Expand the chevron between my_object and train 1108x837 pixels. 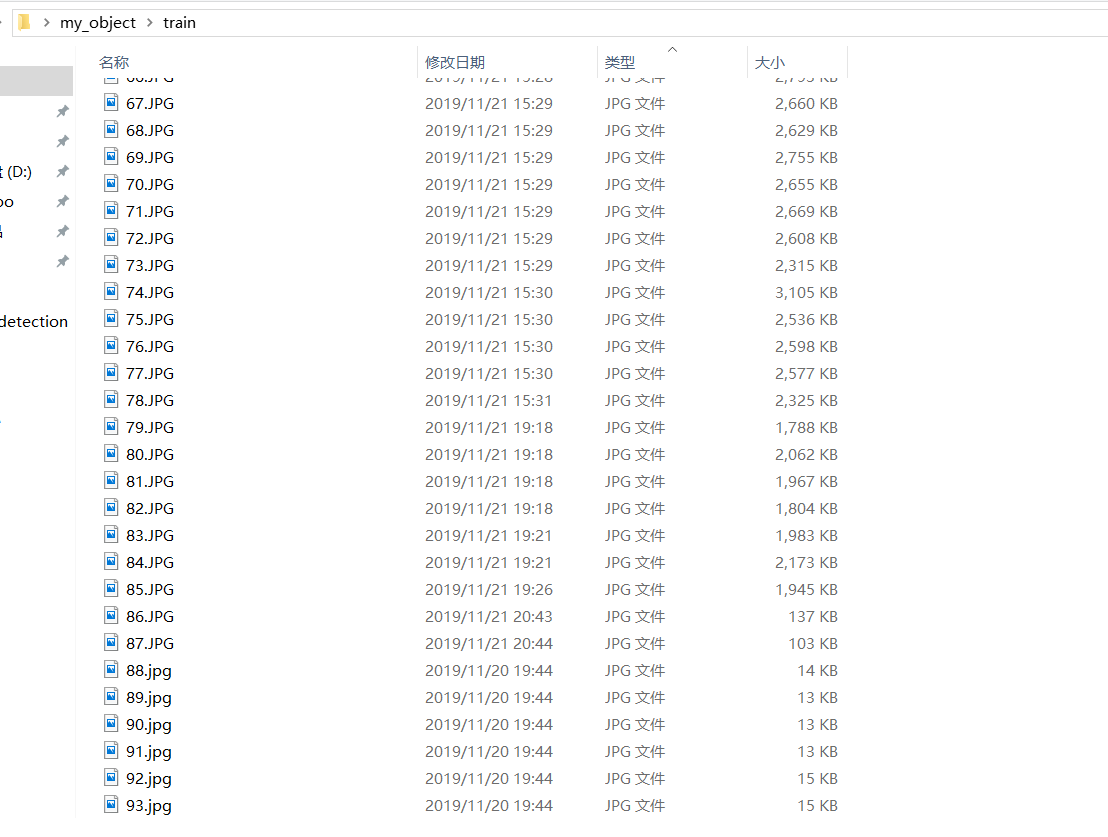(x=150, y=23)
